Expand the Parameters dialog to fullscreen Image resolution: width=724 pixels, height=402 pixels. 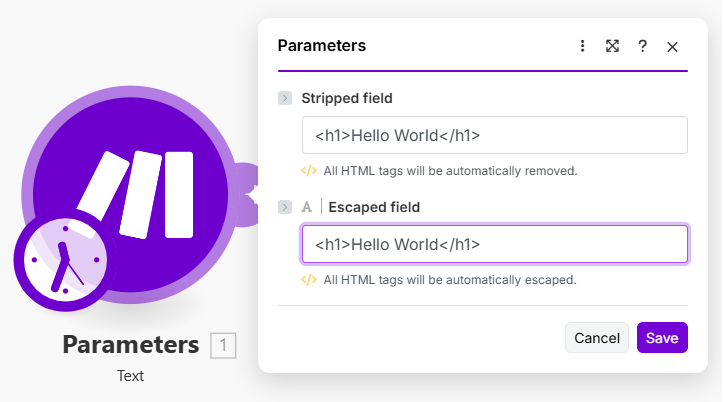click(x=612, y=46)
